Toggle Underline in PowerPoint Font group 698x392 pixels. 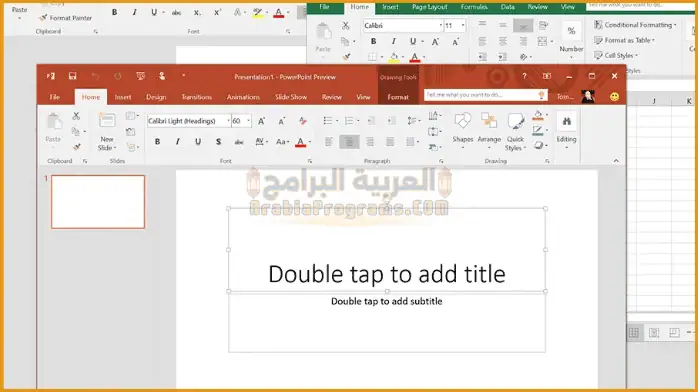198,141
